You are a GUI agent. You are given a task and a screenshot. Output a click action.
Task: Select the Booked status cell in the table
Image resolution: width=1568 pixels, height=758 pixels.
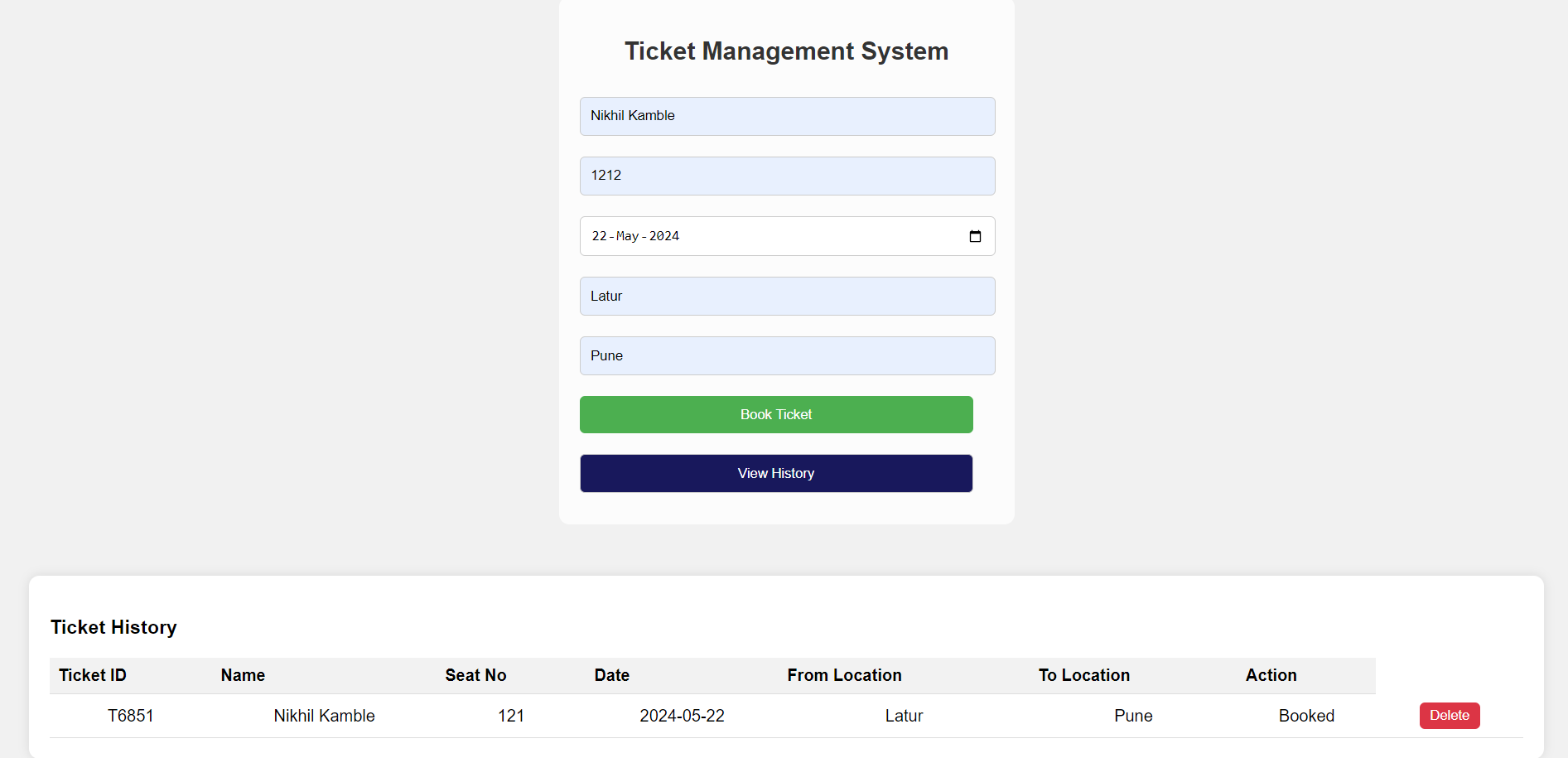point(1306,716)
